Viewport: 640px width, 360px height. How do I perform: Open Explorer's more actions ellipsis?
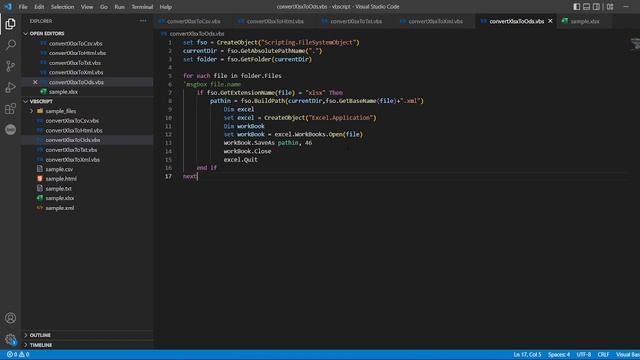click(143, 21)
